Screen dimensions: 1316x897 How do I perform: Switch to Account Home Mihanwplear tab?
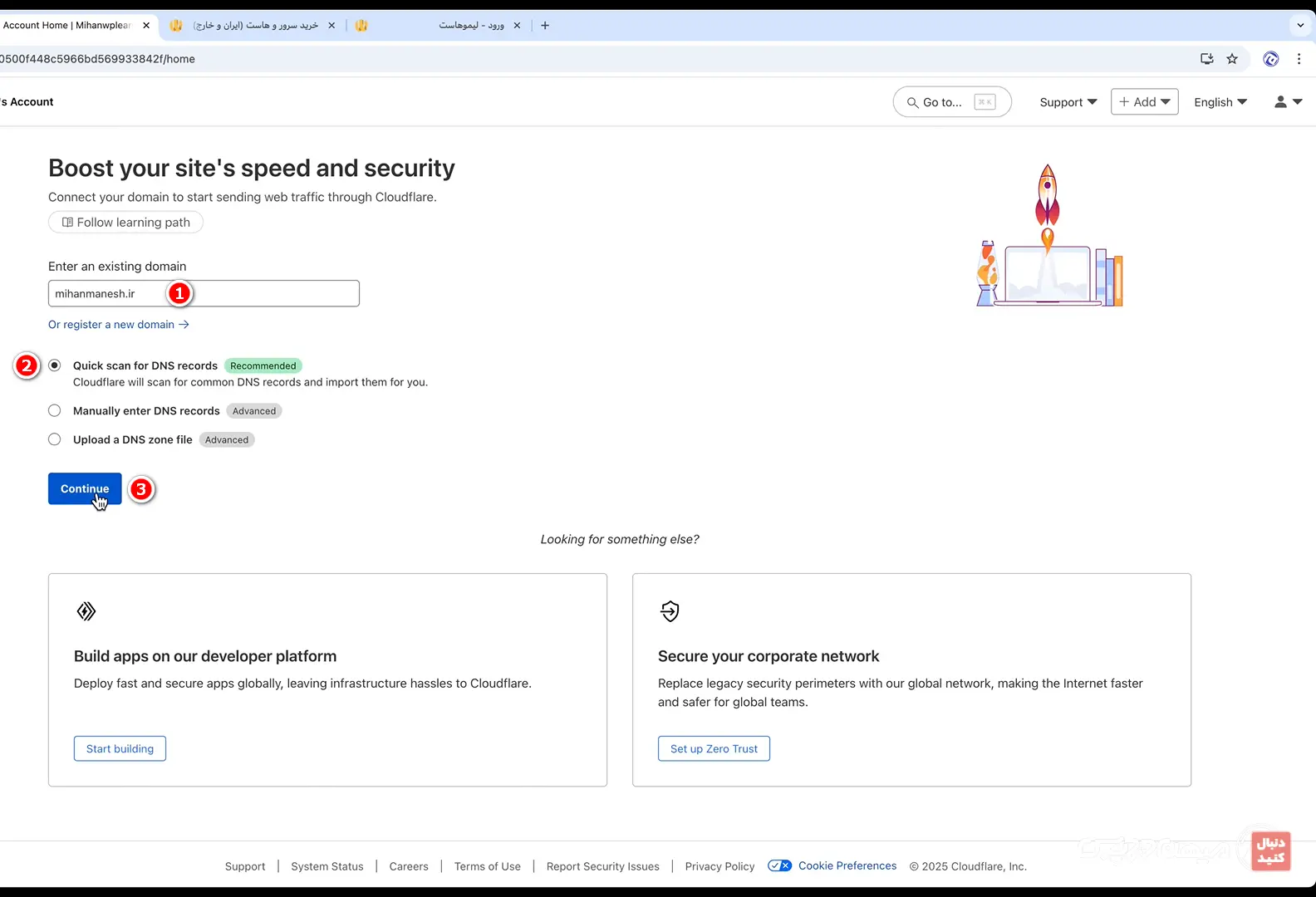pyautogui.click(x=66, y=26)
